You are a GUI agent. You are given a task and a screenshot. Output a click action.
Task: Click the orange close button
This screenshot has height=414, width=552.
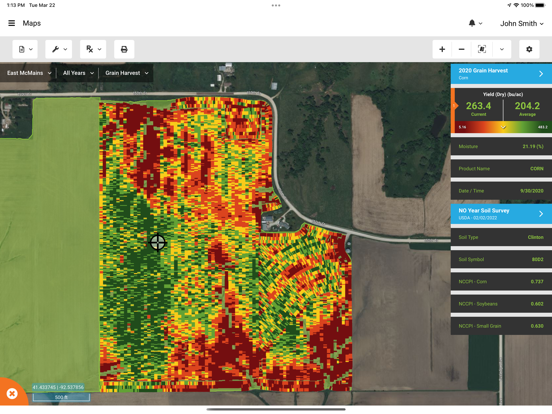12,393
